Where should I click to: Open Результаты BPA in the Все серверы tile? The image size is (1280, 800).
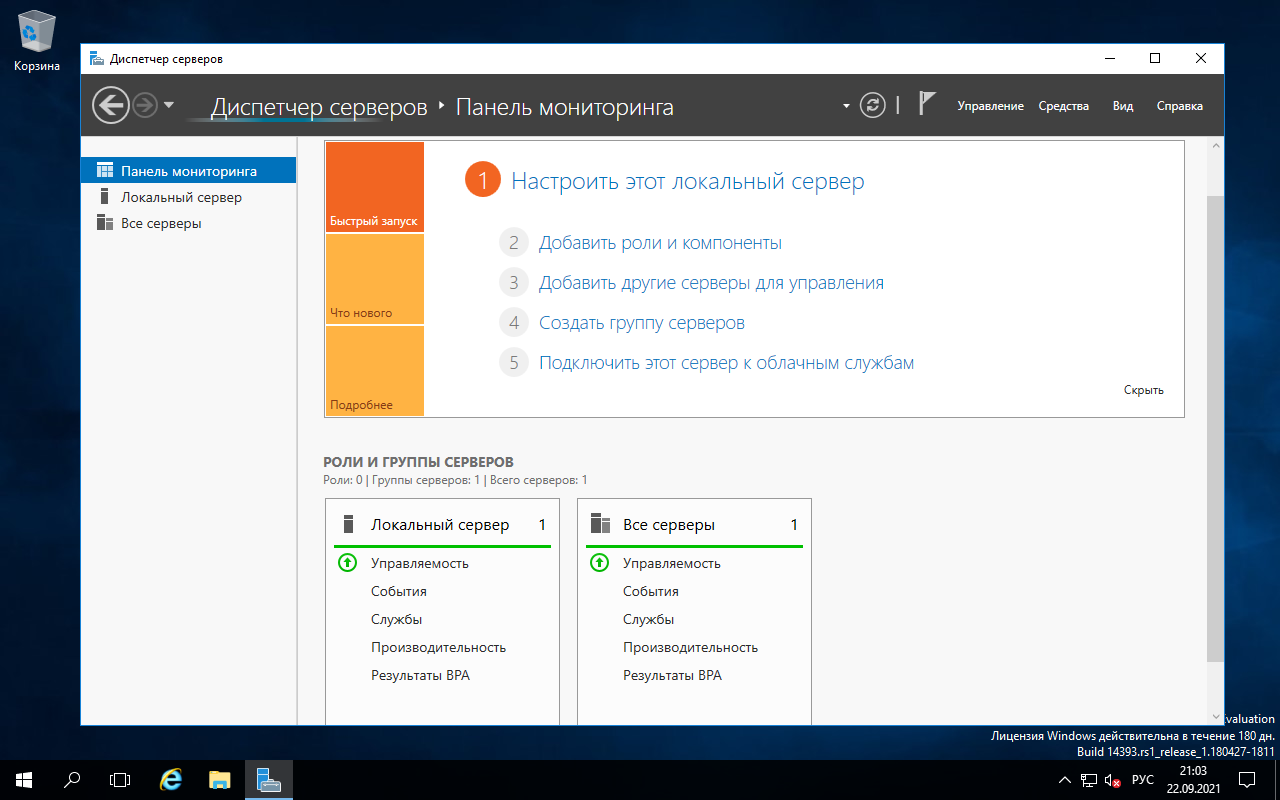click(672, 675)
